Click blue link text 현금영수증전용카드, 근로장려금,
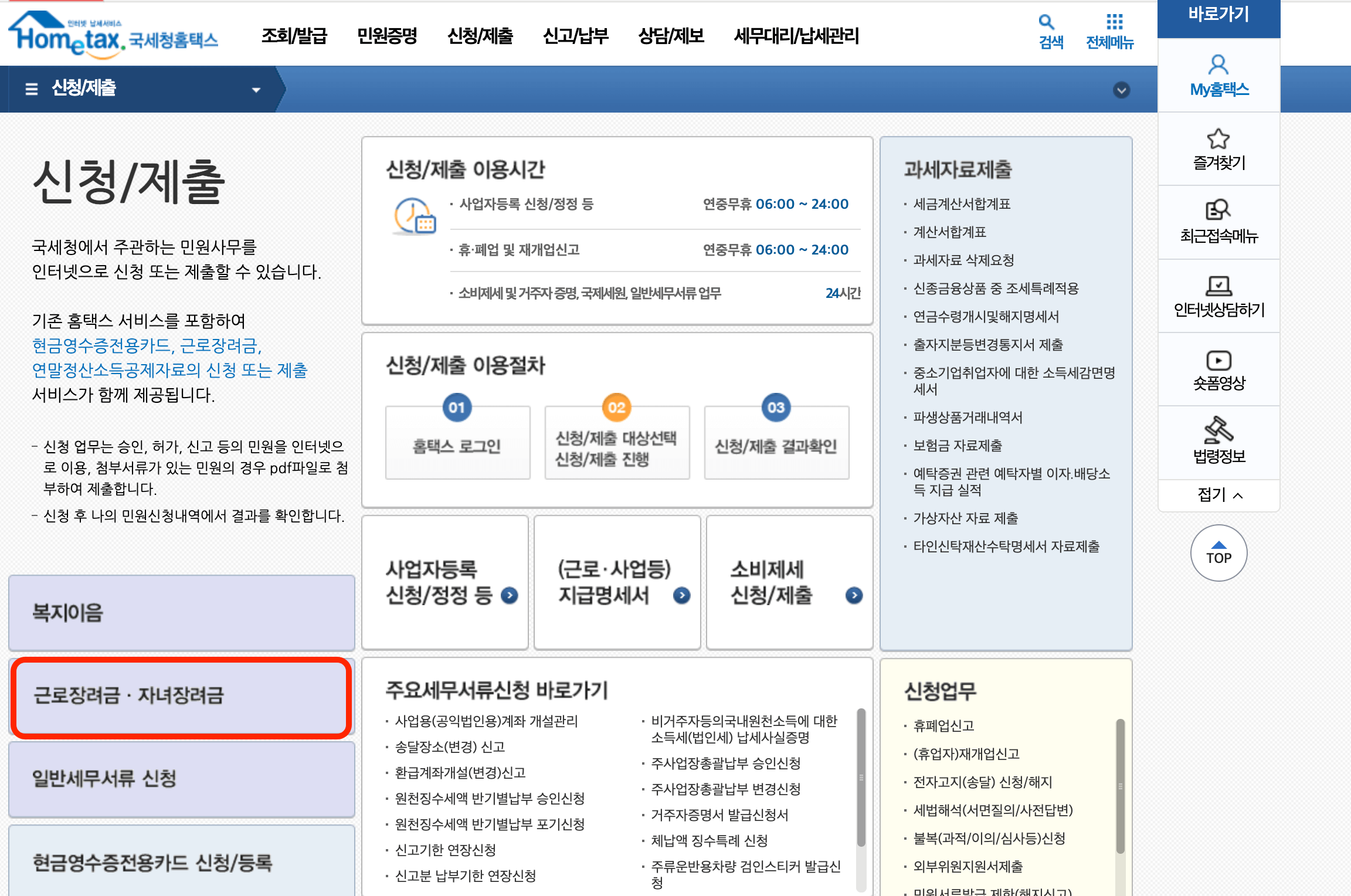This screenshot has width=1351, height=896. click(147, 346)
